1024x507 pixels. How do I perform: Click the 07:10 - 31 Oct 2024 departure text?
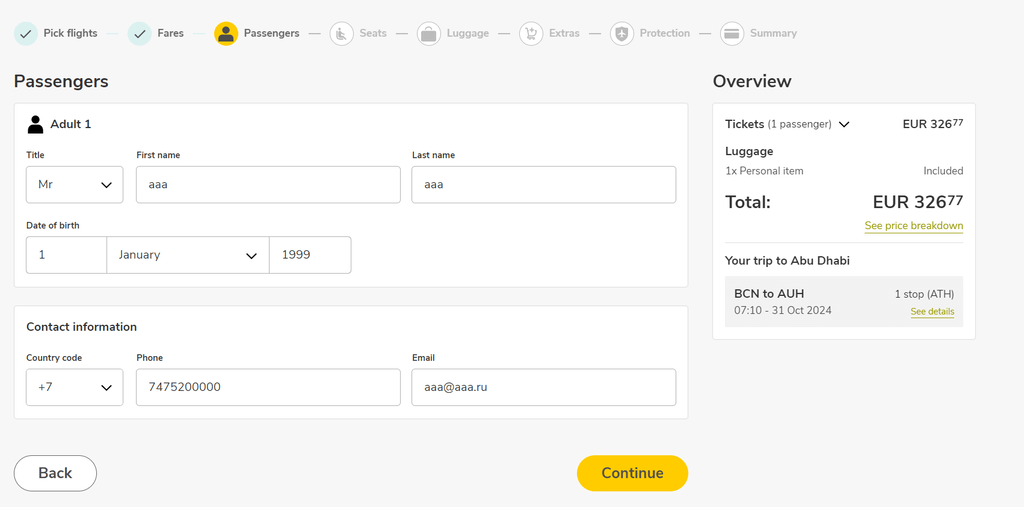pos(783,310)
